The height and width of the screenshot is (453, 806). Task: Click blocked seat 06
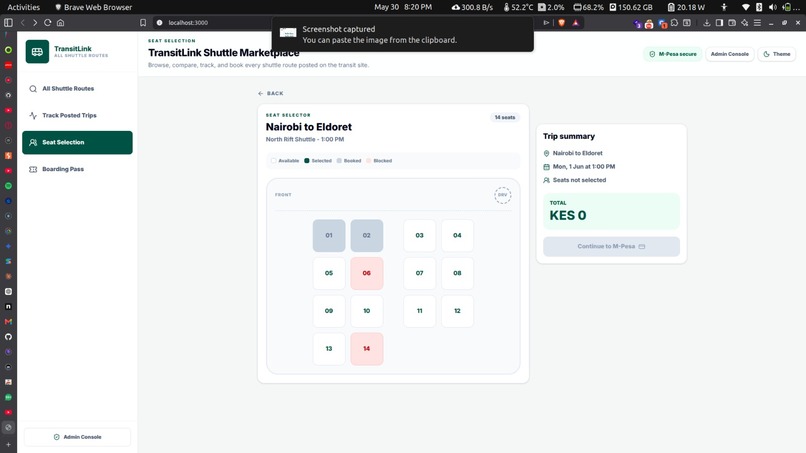tap(367, 273)
